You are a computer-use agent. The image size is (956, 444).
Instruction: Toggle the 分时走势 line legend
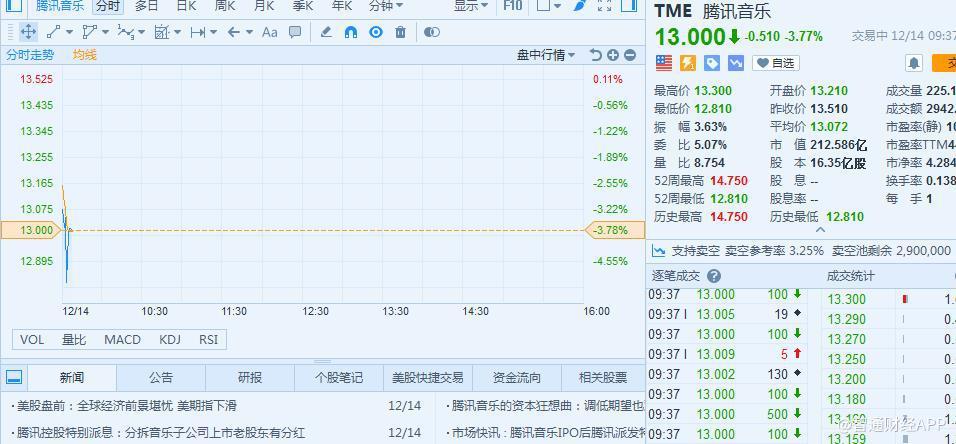[30, 56]
